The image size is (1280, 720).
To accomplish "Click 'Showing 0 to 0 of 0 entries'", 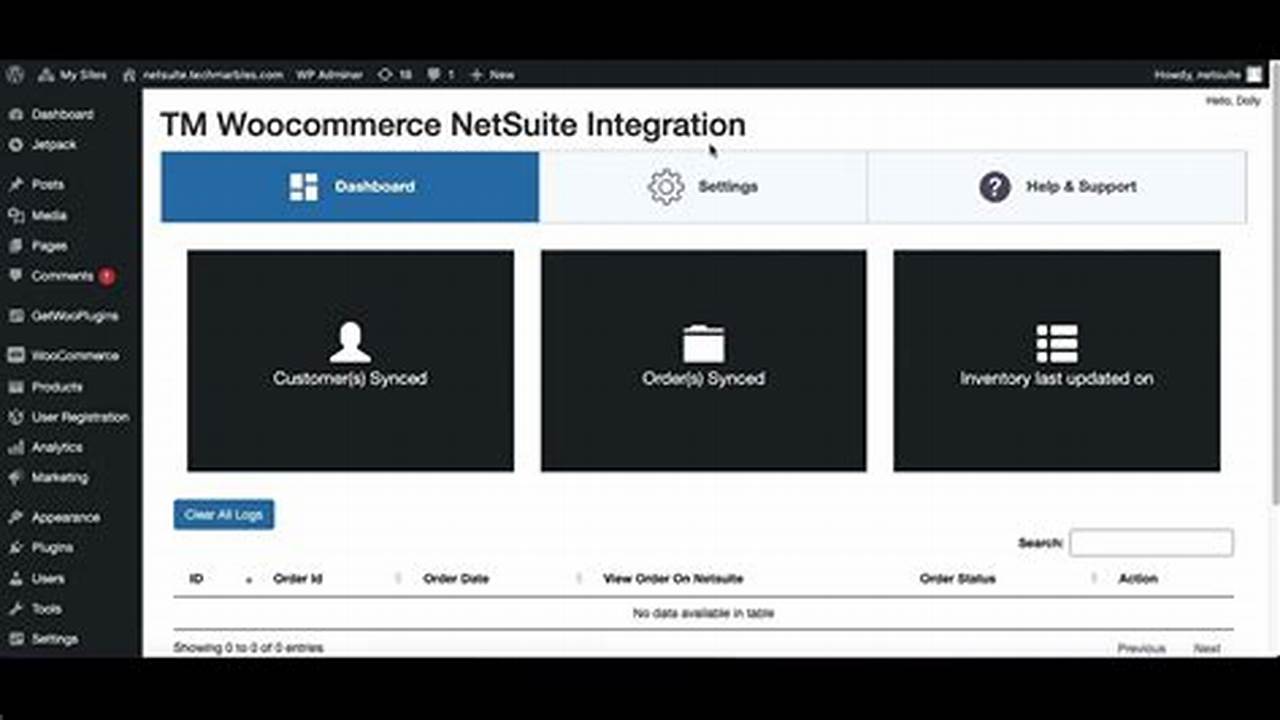I will pos(248,648).
